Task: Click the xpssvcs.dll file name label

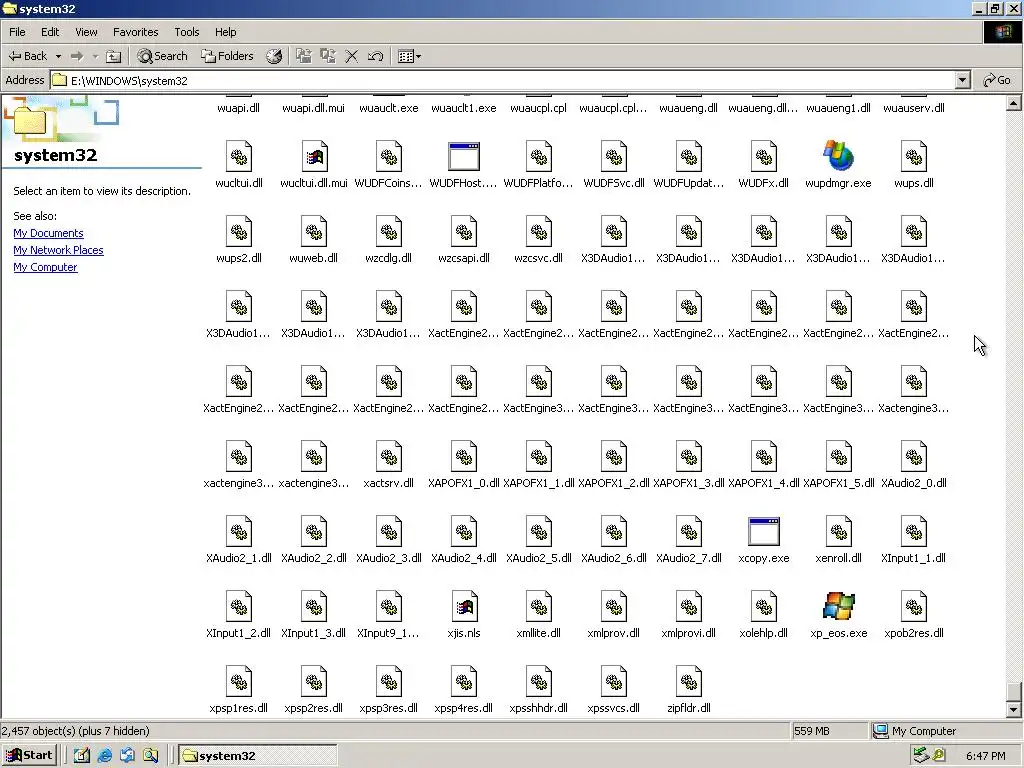Action: coord(613,708)
